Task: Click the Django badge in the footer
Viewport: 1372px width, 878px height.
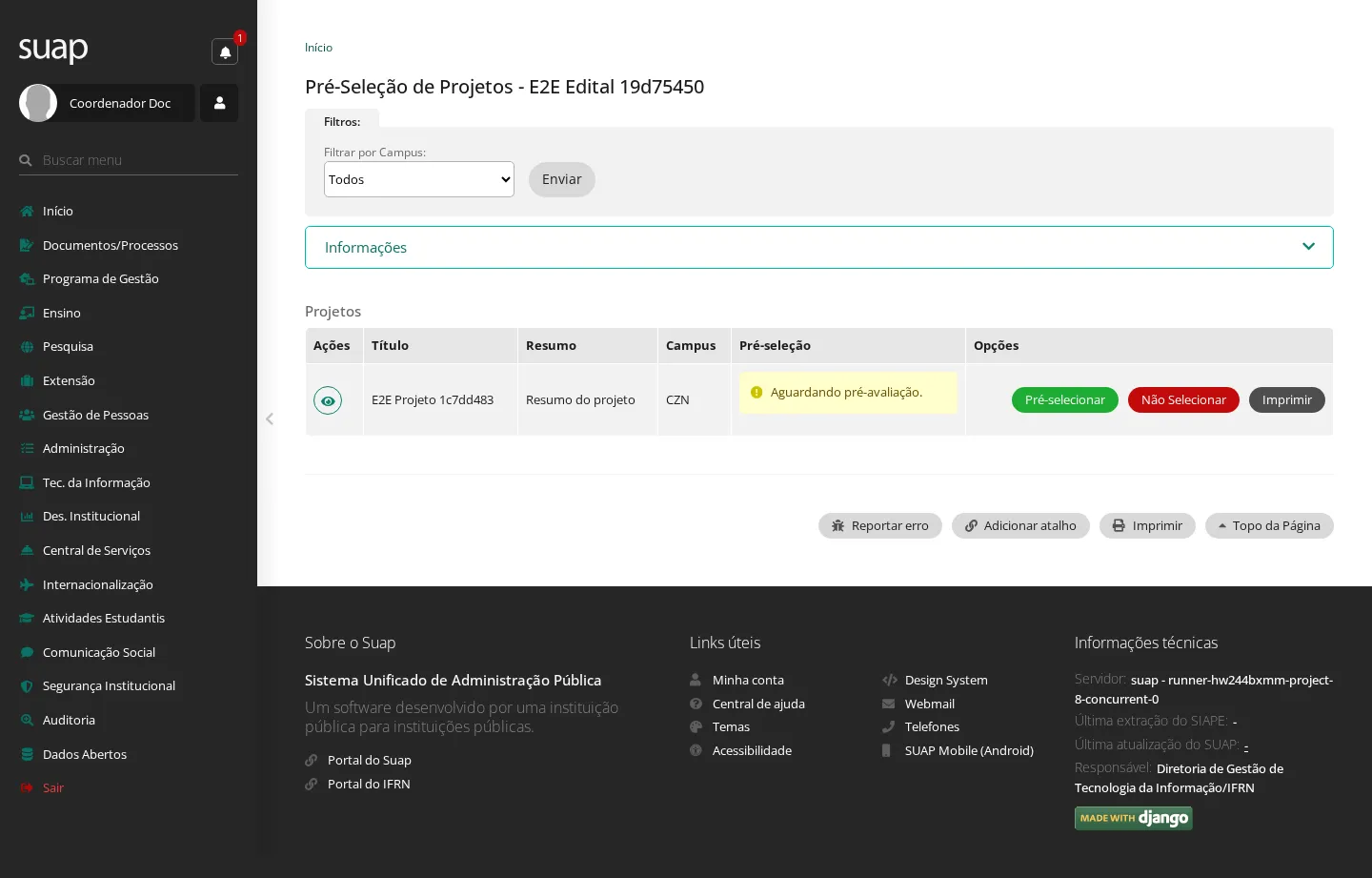Action: [1134, 818]
